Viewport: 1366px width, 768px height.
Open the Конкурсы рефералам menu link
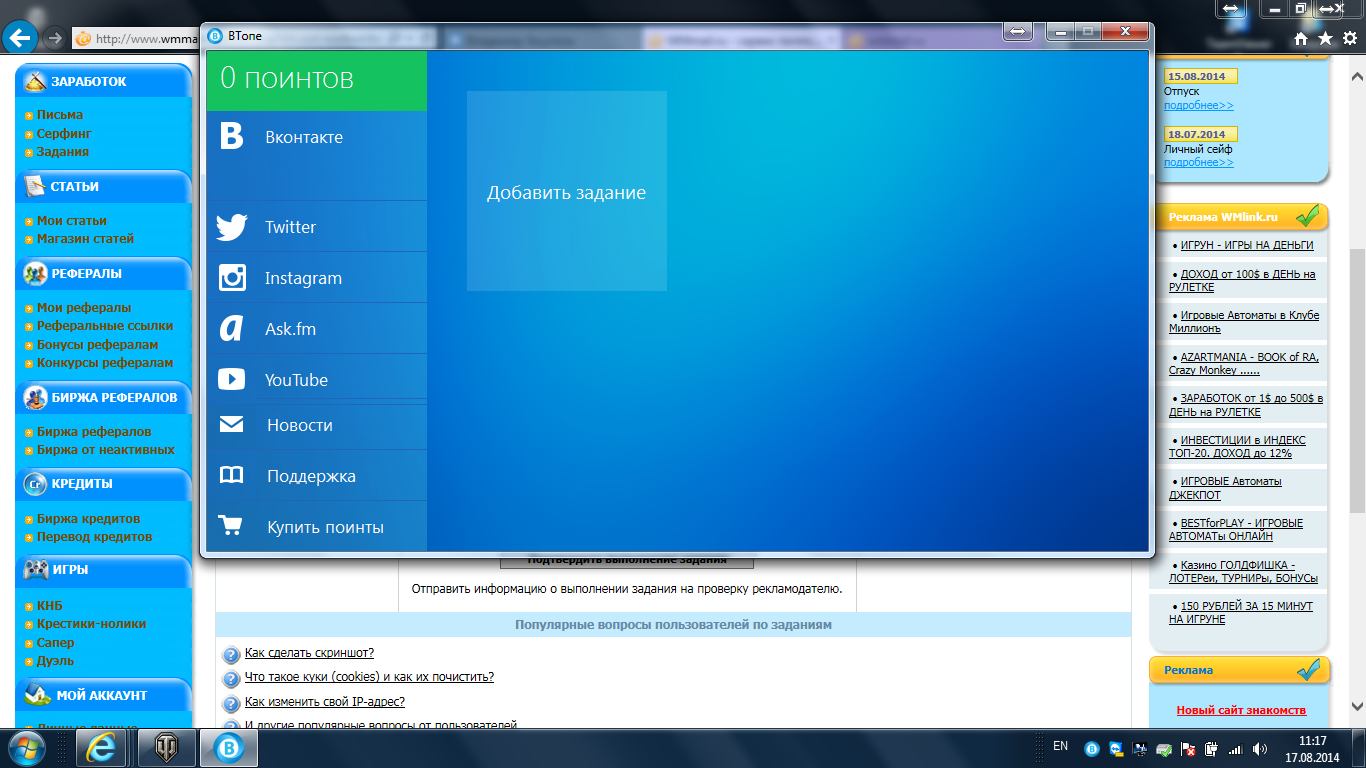(x=105, y=363)
